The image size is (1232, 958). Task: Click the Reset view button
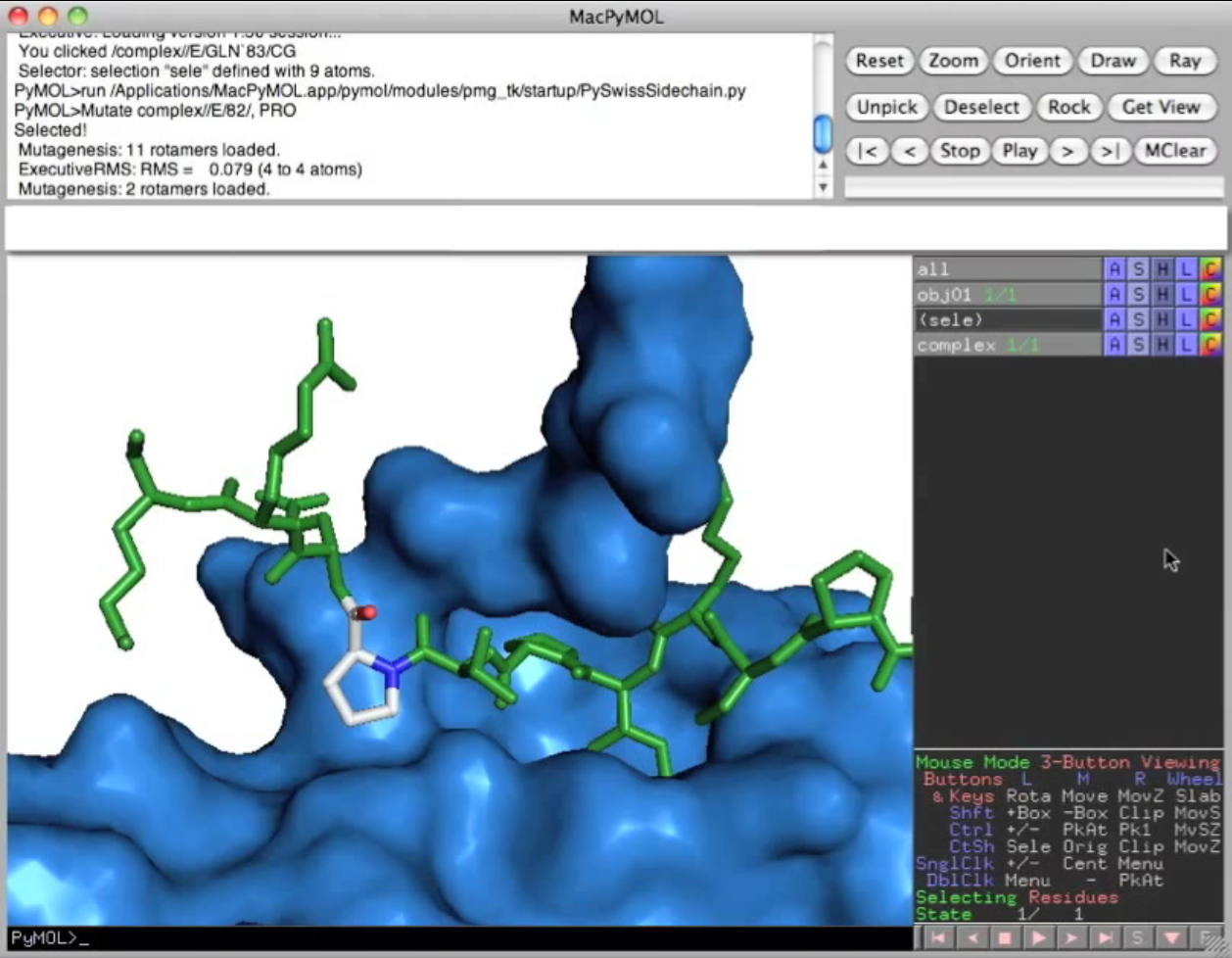879,61
